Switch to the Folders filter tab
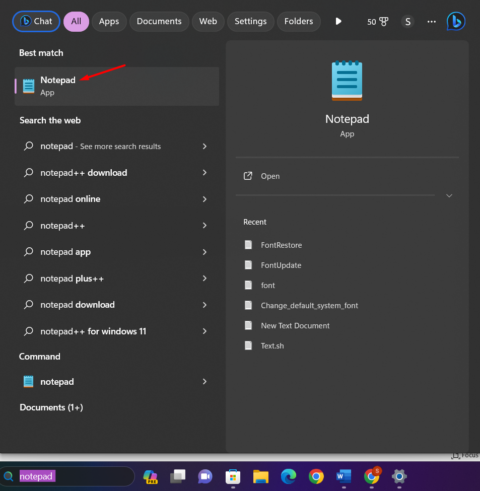 299,21
